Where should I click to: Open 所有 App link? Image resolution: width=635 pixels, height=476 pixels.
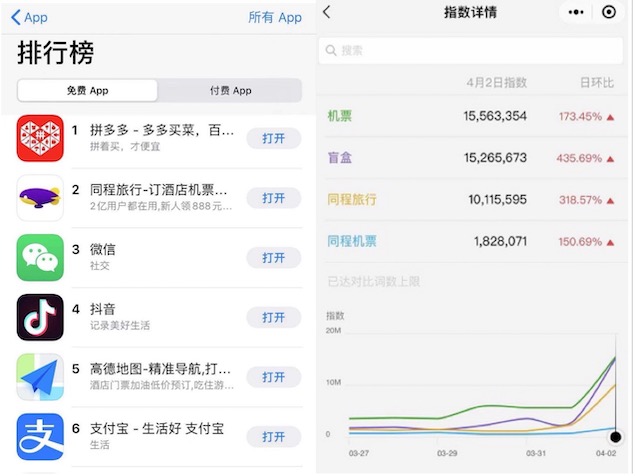click(275, 17)
